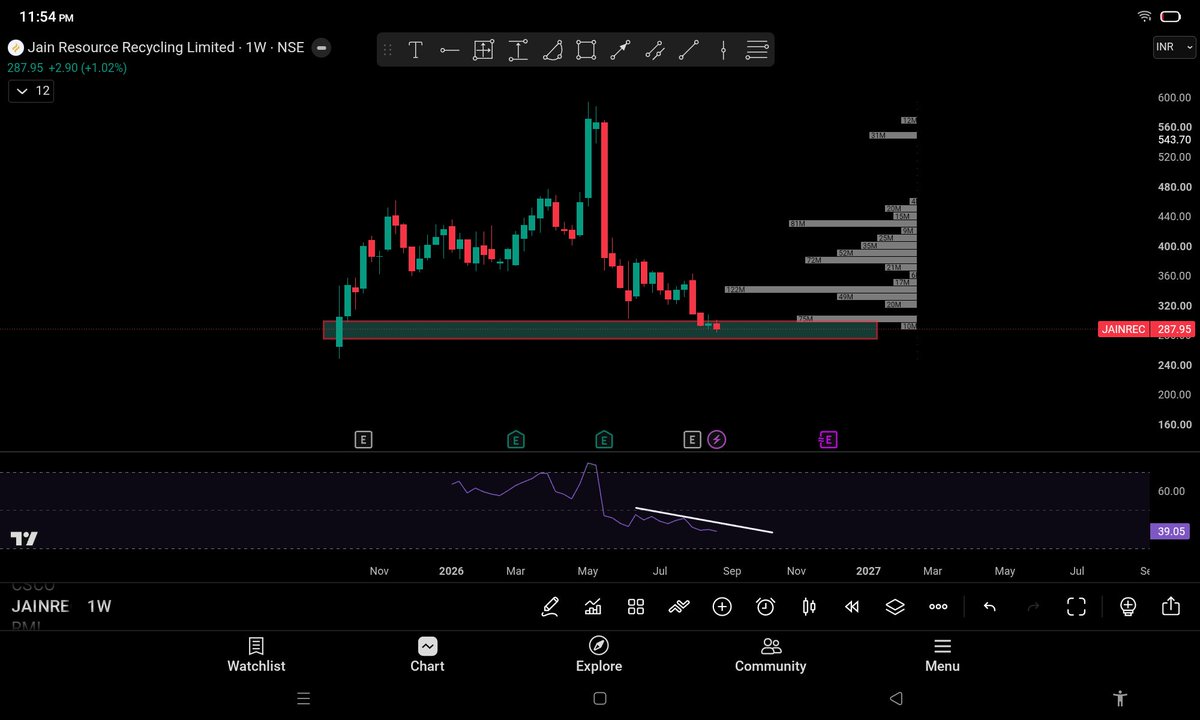The height and width of the screenshot is (720, 1200).
Task: Select the rectangle drawing tool
Action: [x=586, y=50]
